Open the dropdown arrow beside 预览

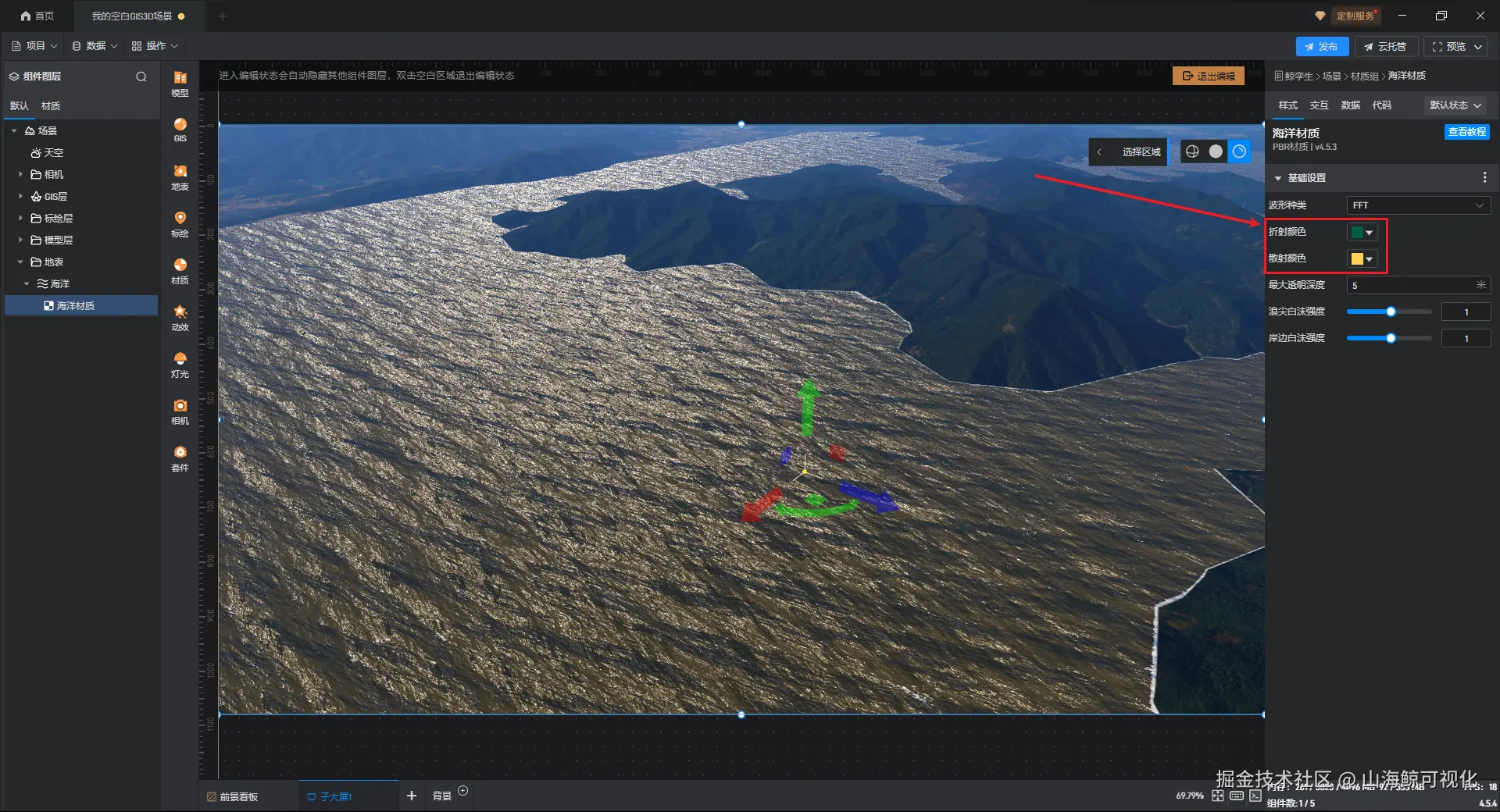click(x=1478, y=47)
